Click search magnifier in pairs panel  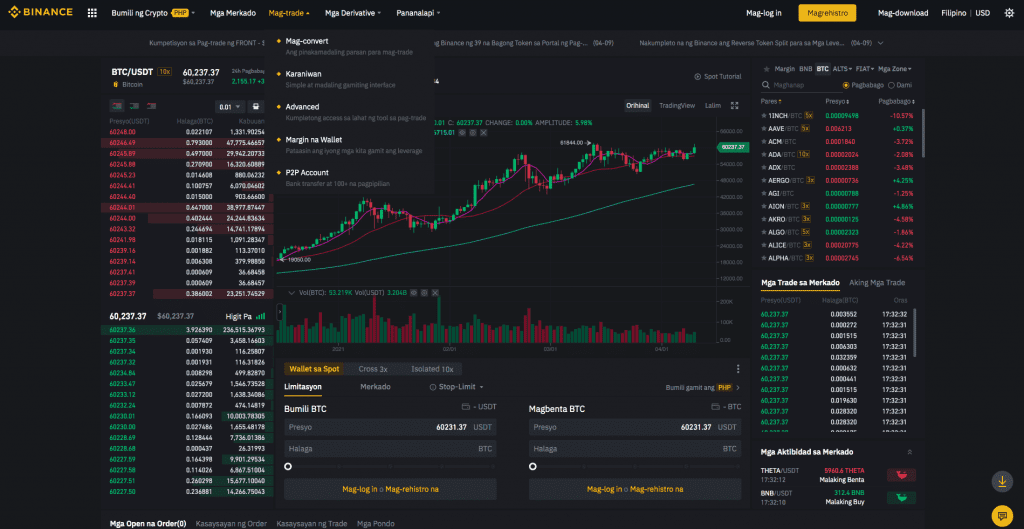[x=766, y=85]
